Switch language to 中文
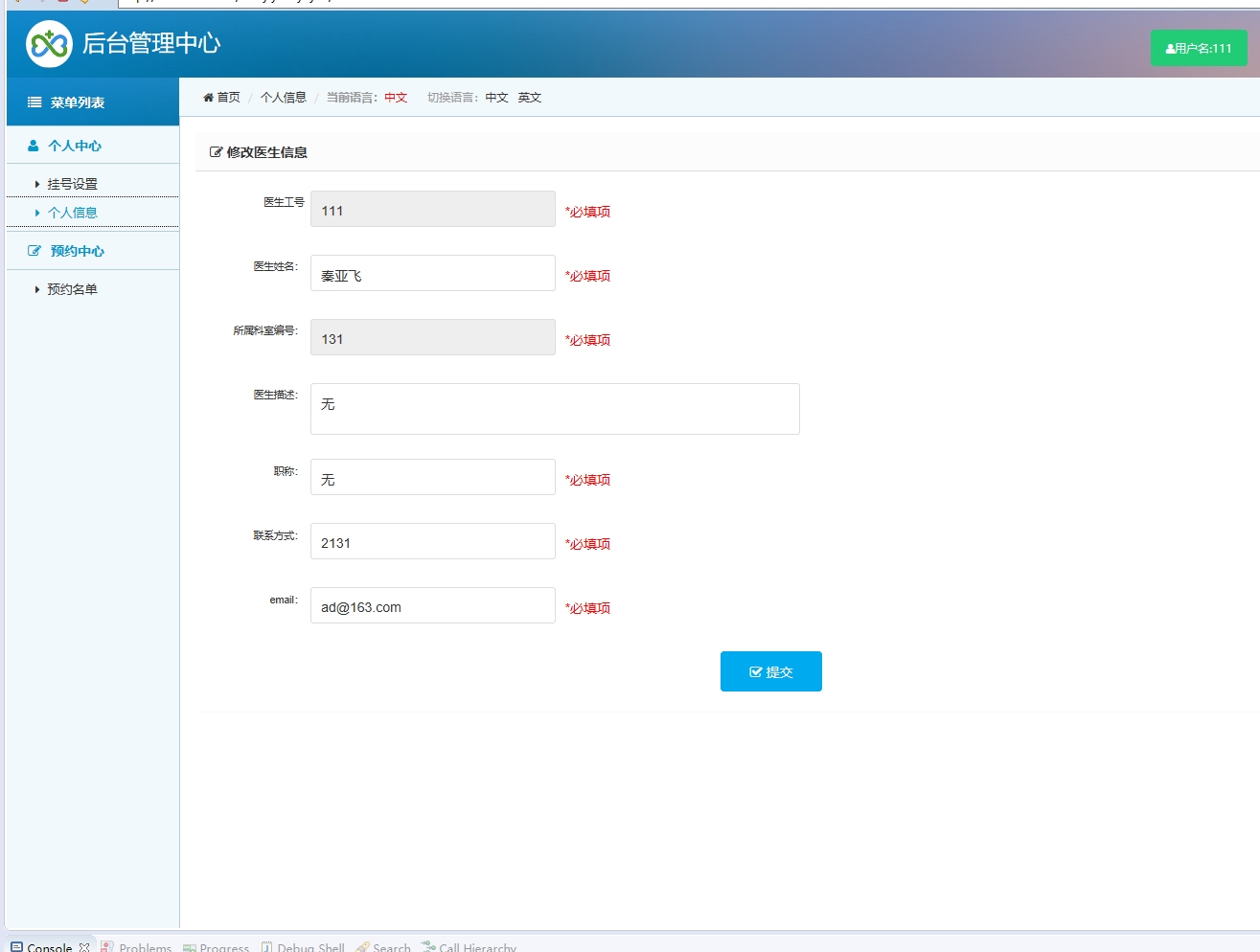Image resolution: width=1260 pixels, height=952 pixels. coord(496,98)
